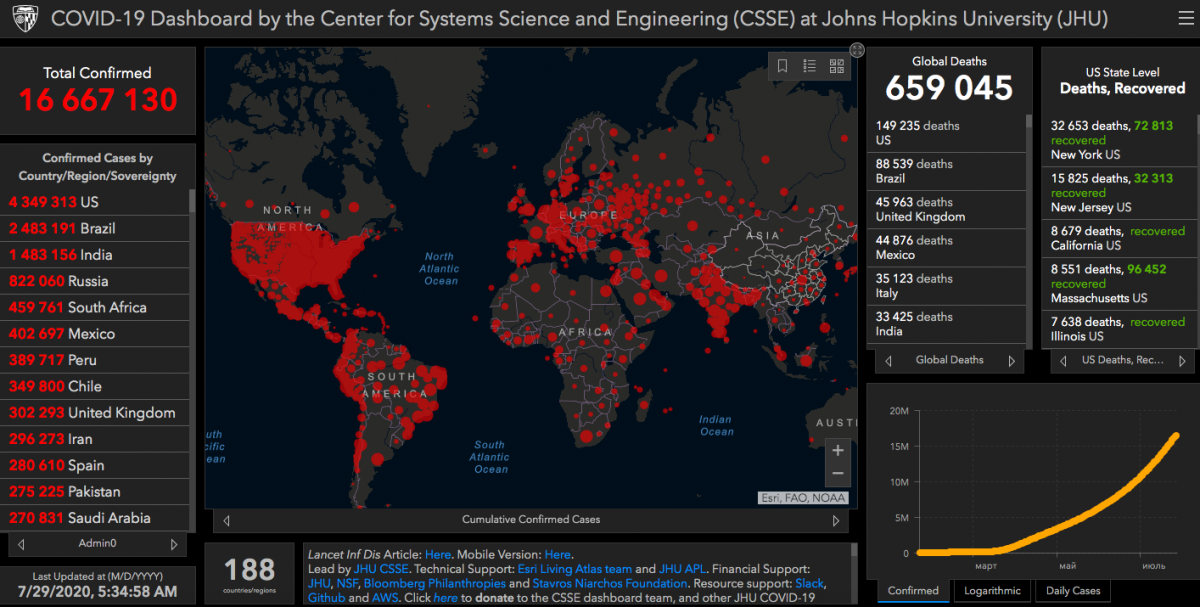Select United Kingdom in confirmed cases list
The image size is (1200, 607).
click(x=96, y=413)
